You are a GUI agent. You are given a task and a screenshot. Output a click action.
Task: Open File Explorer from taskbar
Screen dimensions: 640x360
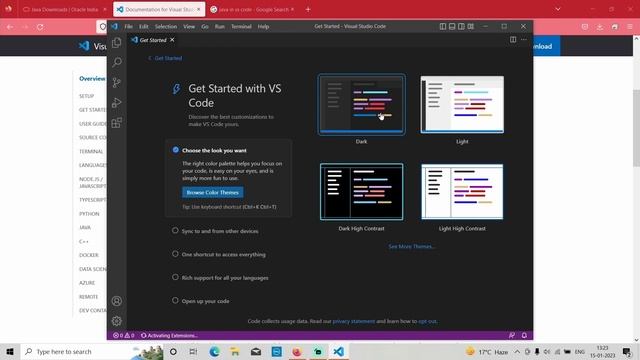235,351
